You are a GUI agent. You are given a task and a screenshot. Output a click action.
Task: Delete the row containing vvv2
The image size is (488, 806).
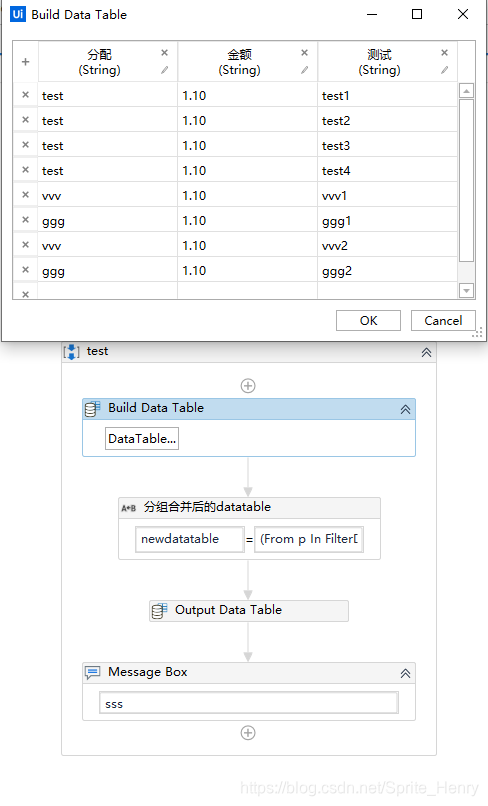pyautogui.click(x=25, y=245)
